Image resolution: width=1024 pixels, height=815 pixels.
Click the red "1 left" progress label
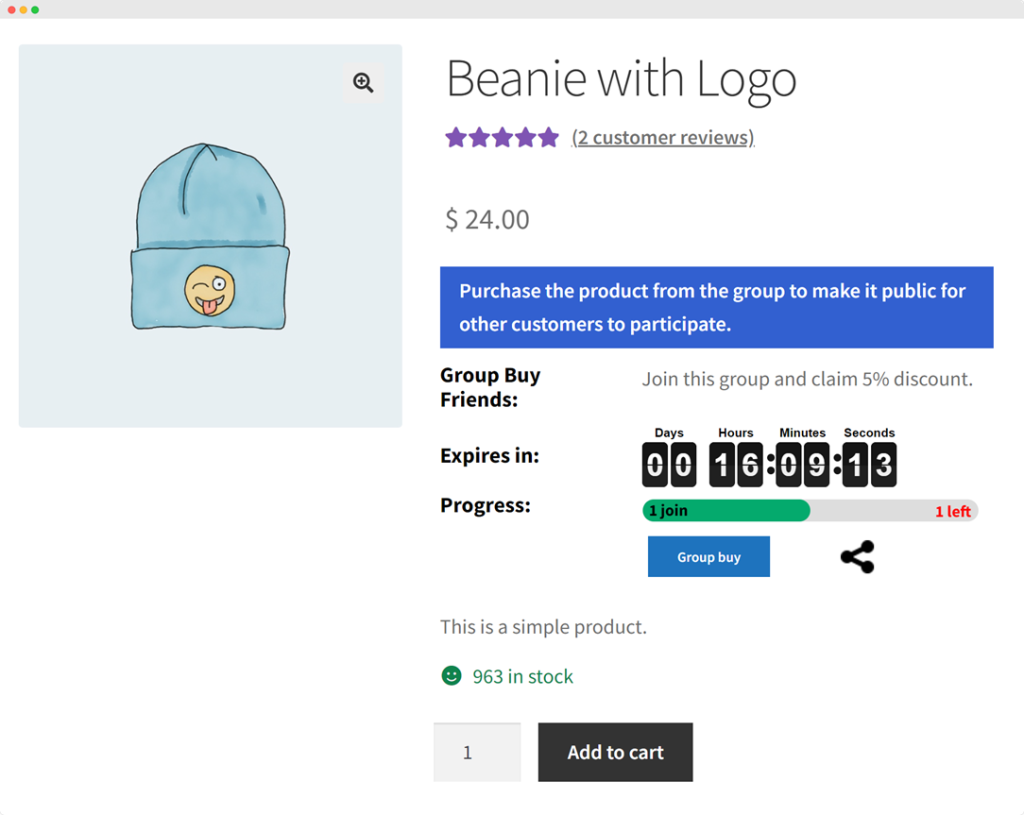[x=952, y=511]
